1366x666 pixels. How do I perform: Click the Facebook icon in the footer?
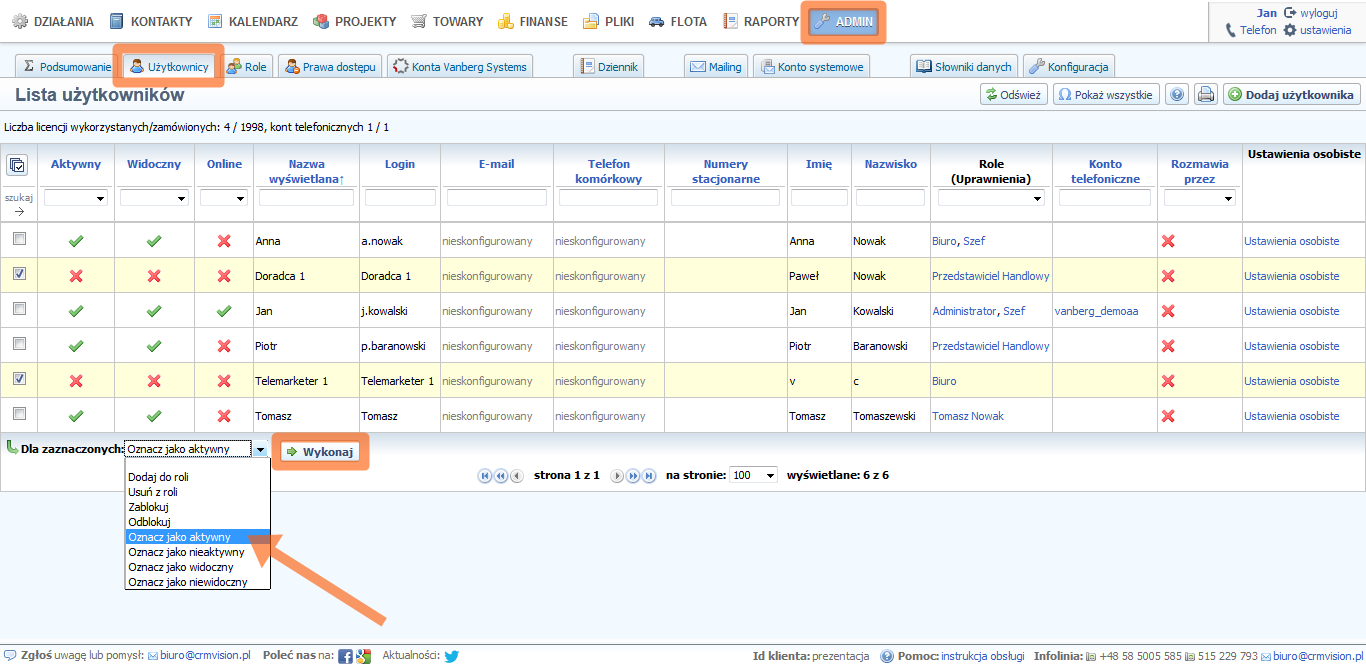click(x=345, y=656)
